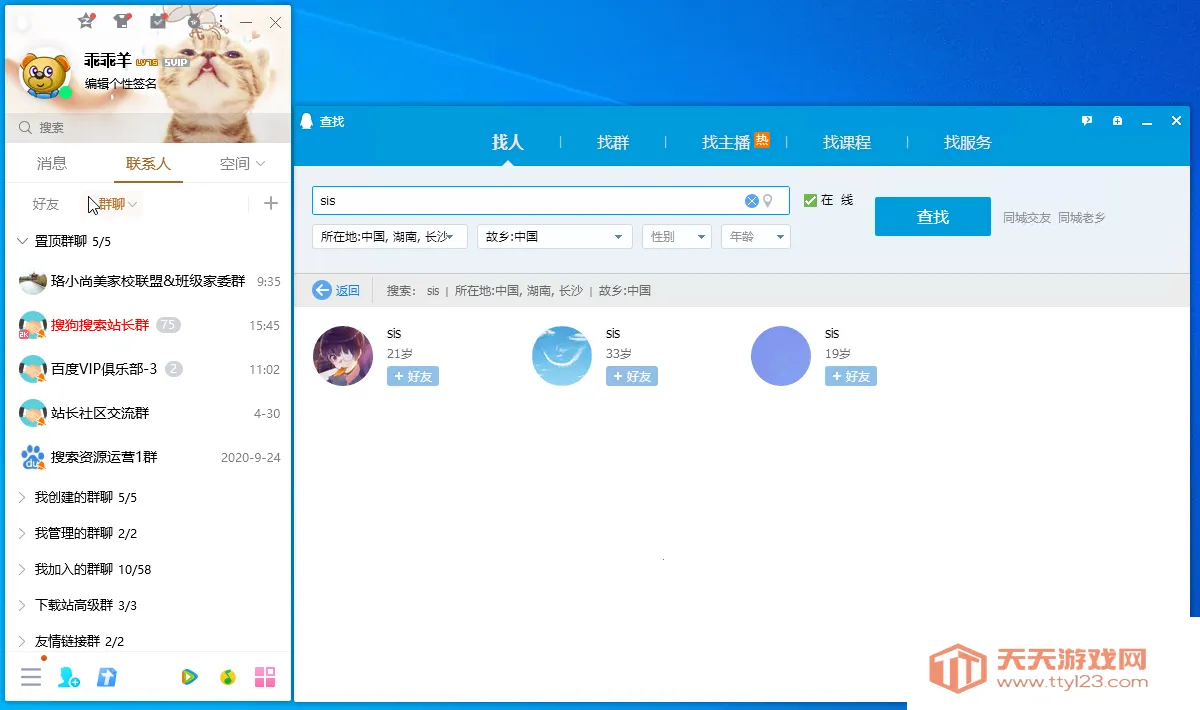1200x710 pixels.
Task: Open the dress-up shop shirt icon
Action: (x=121, y=20)
